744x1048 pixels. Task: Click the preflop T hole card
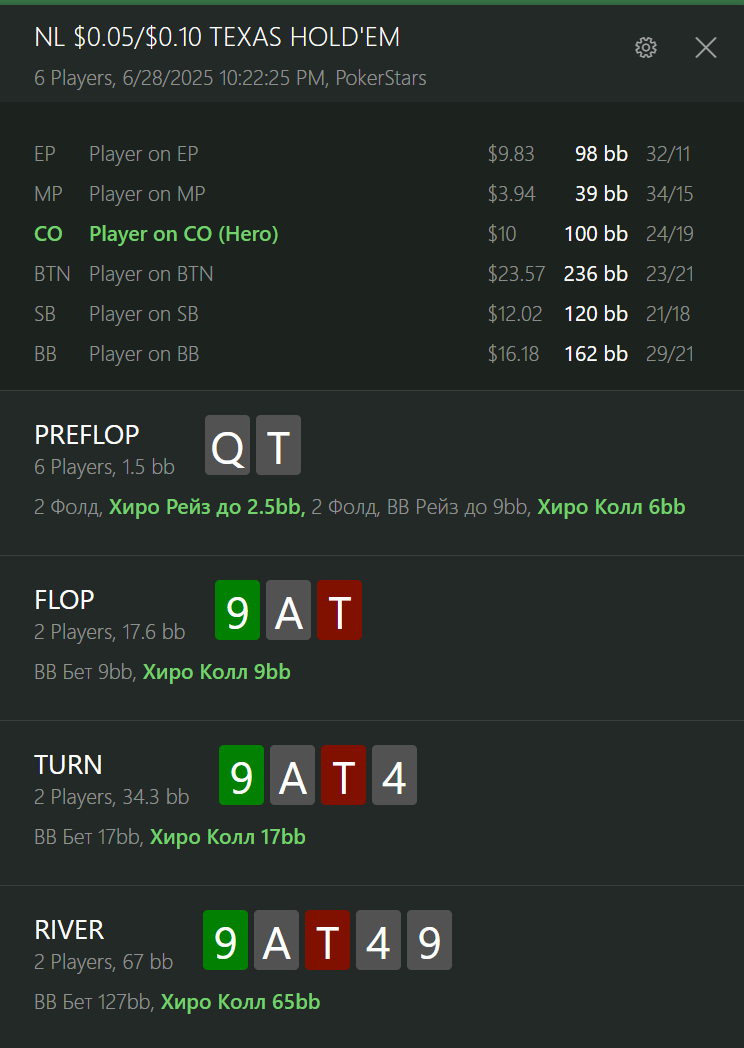tap(278, 445)
